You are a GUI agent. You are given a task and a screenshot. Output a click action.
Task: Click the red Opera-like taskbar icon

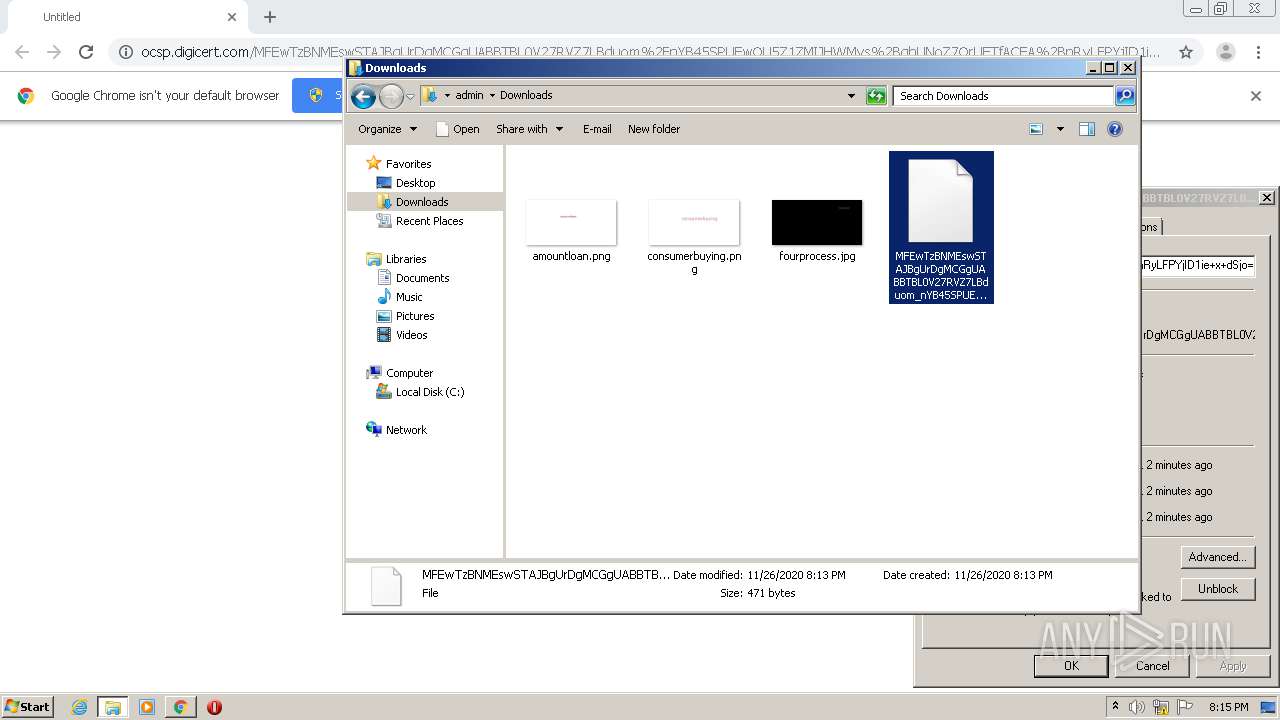pyautogui.click(x=214, y=707)
